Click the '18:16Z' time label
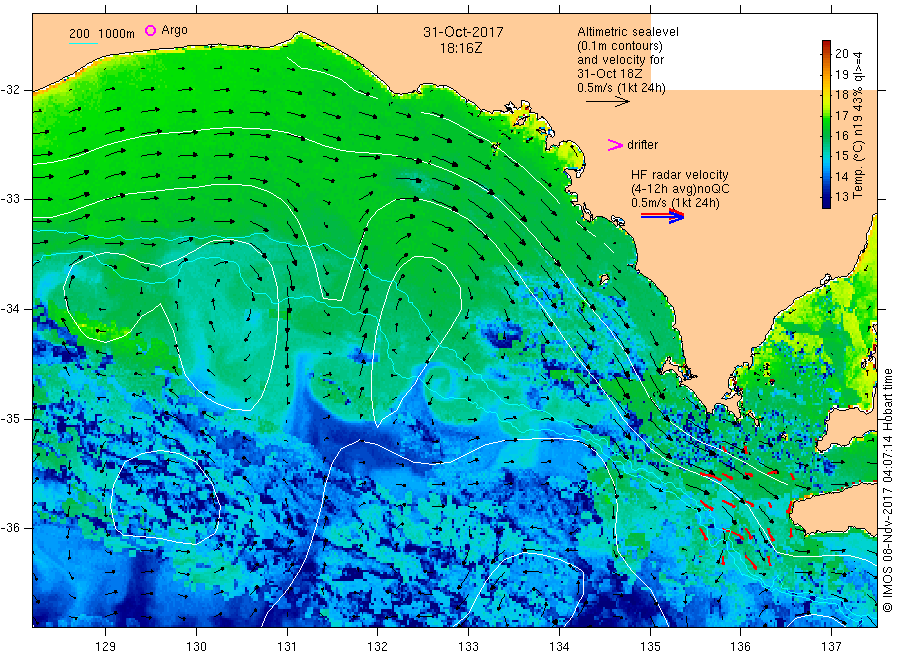The image size is (900, 660). 460,48
